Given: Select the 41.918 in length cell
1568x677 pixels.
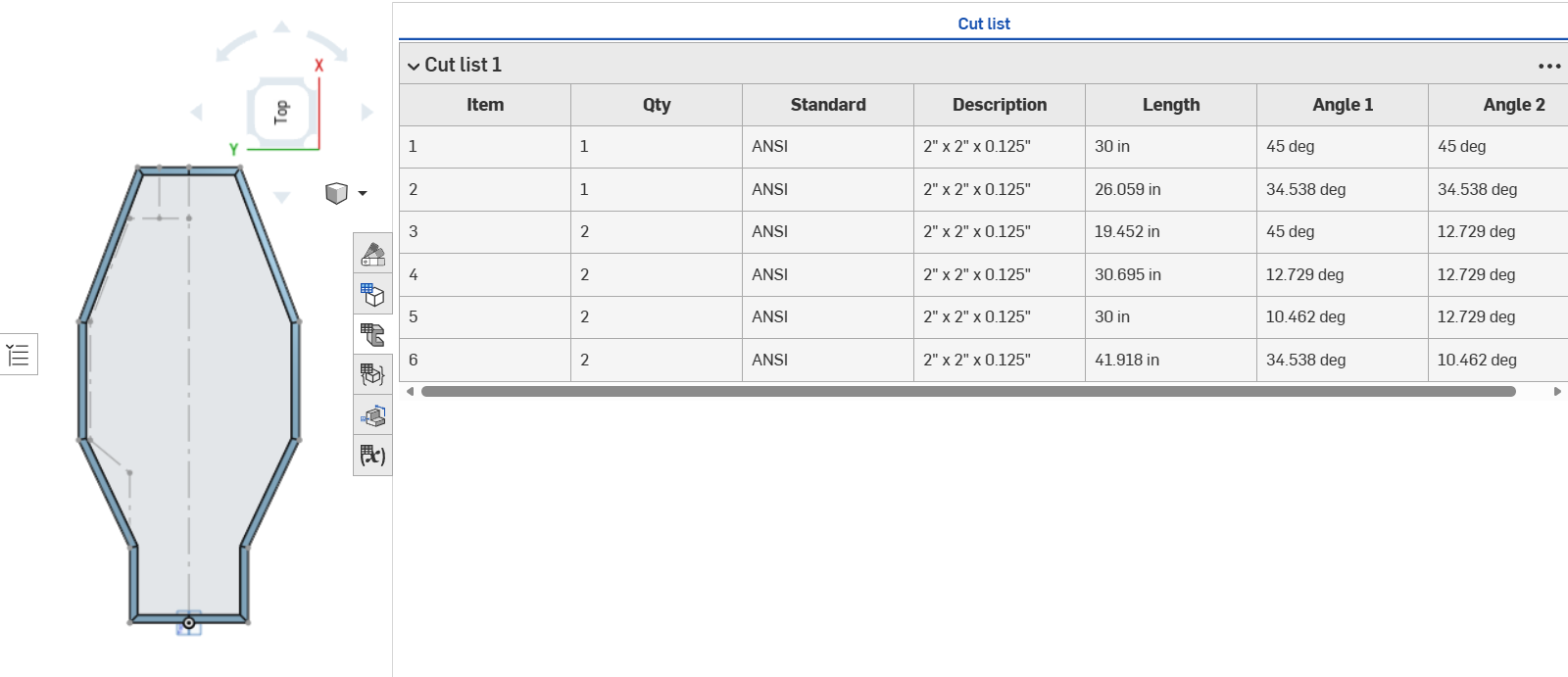Looking at the screenshot, I should (x=1171, y=360).
